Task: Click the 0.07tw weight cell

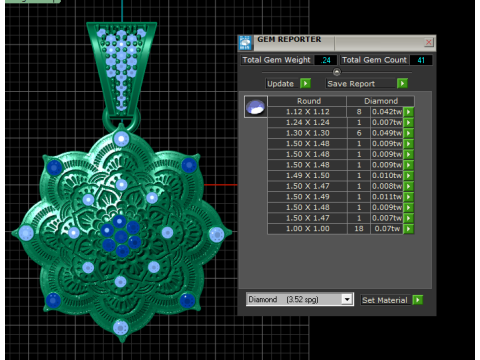Action: tap(387, 229)
